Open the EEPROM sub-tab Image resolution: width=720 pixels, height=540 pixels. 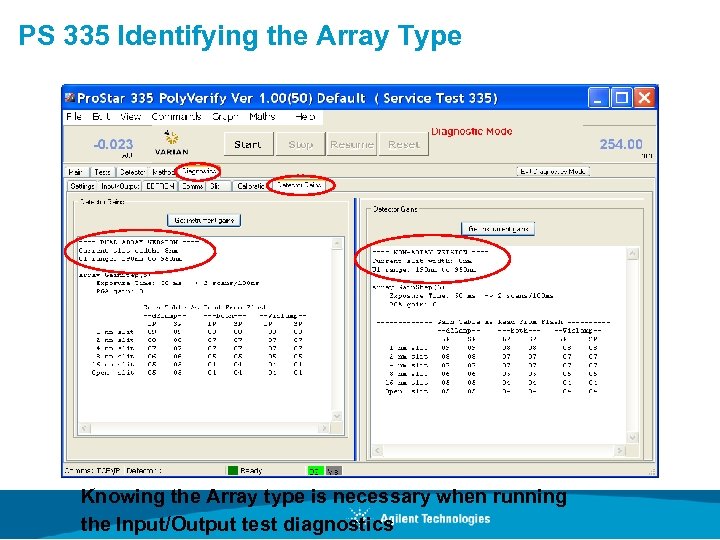160,186
